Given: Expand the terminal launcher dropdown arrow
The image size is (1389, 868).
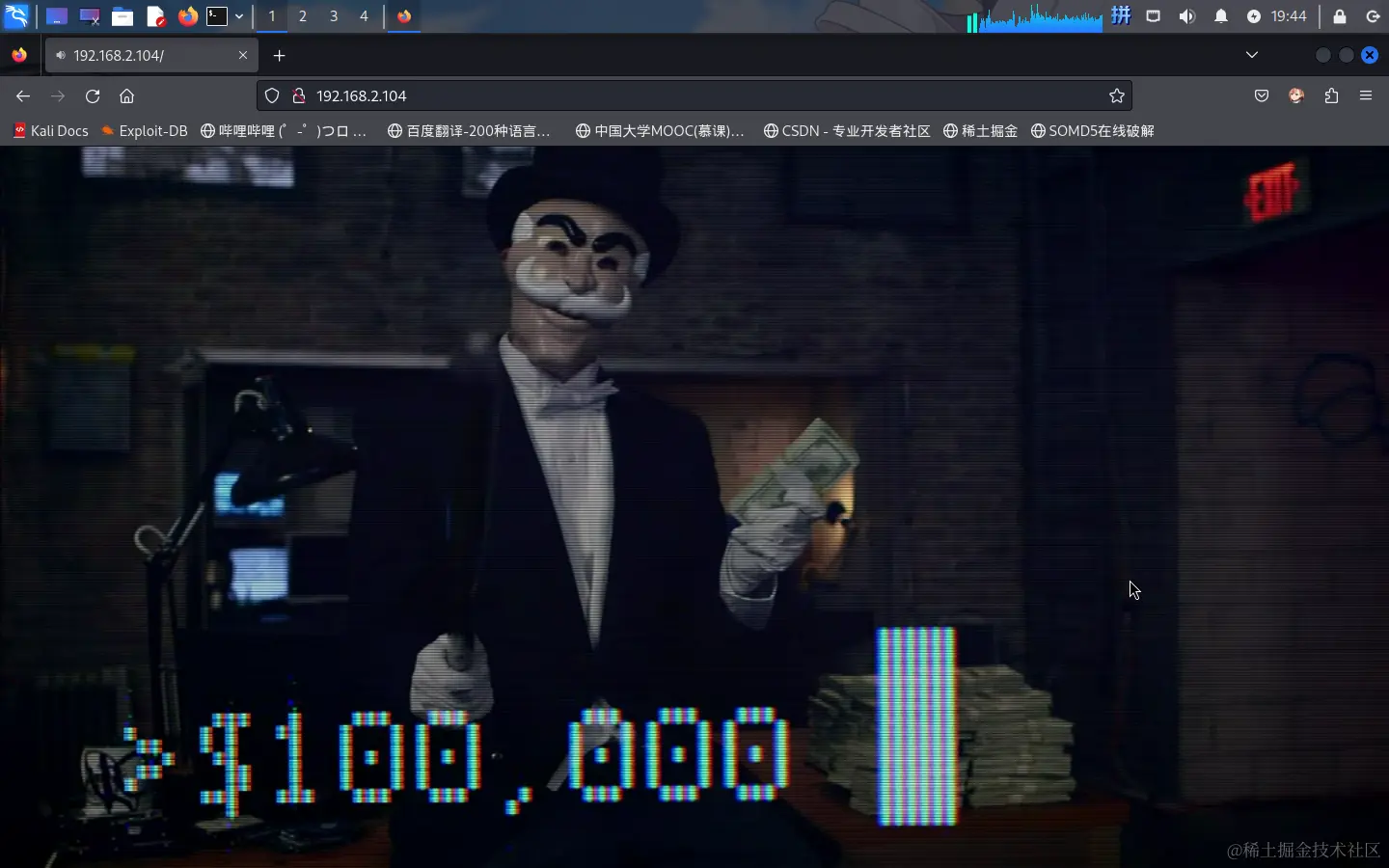Looking at the screenshot, I should pos(239,16).
